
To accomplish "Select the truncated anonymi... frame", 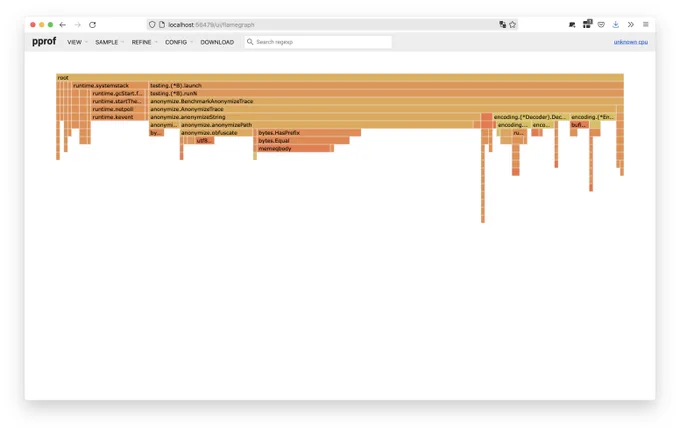I will 164,125.
